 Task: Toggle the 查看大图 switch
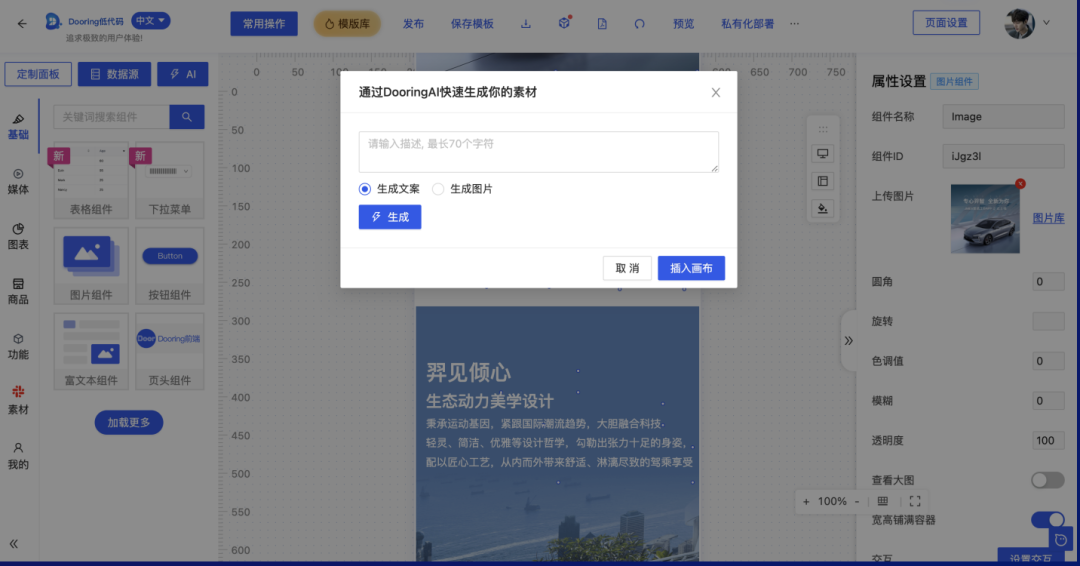coord(1048,480)
